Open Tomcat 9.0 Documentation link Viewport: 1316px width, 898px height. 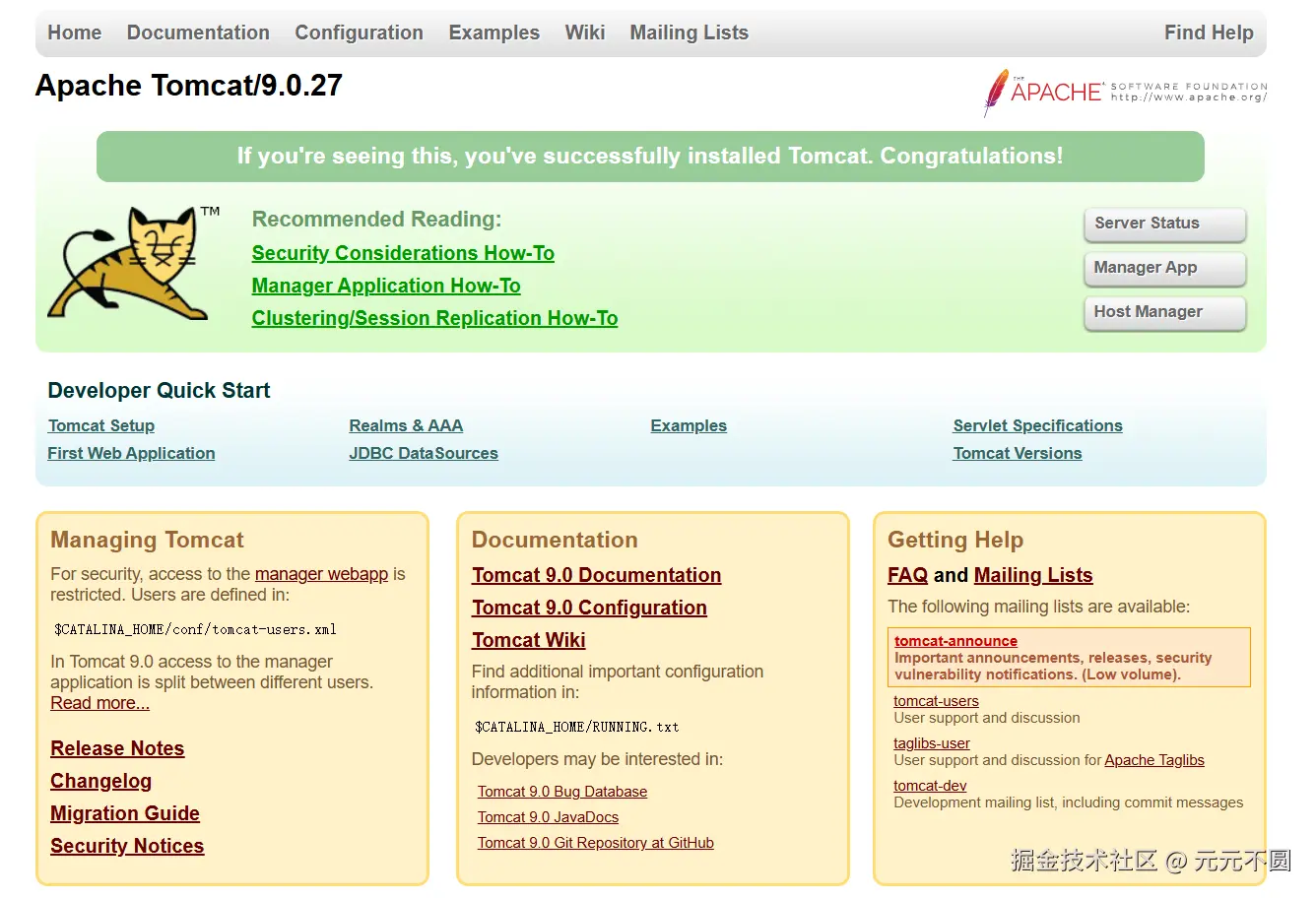pyautogui.click(x=597, y=575)
